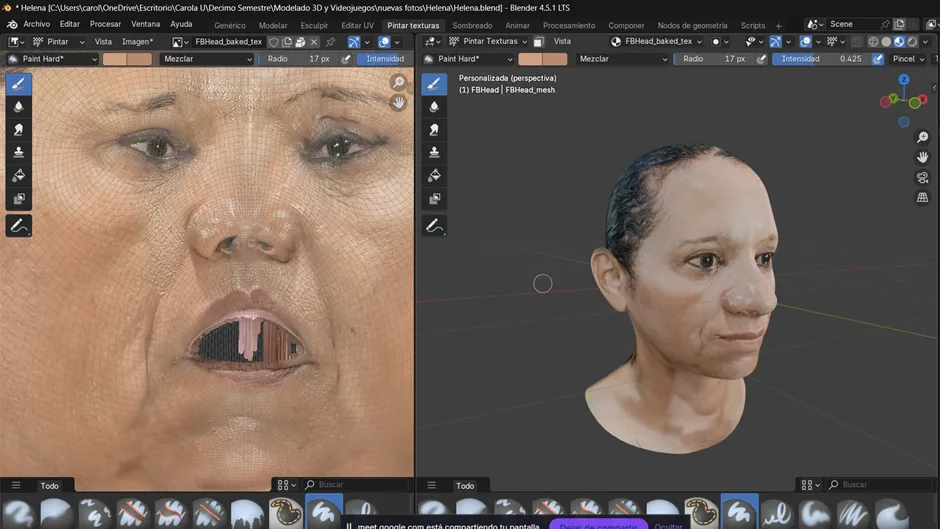
Task: Toggle Intensidad pressure sensitivity in the 3D viewport
Action: pos(878,59)
